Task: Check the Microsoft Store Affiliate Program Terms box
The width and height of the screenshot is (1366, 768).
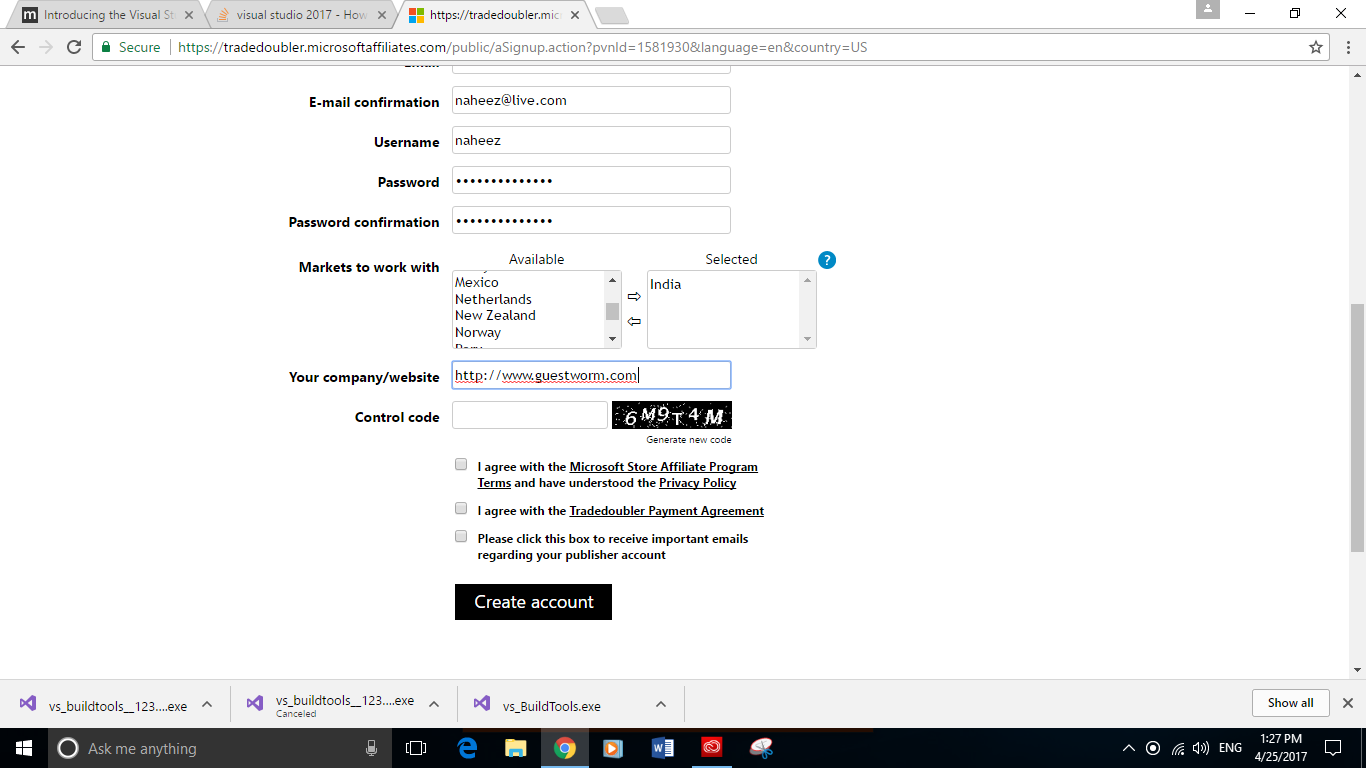Action: coord(461,464)
